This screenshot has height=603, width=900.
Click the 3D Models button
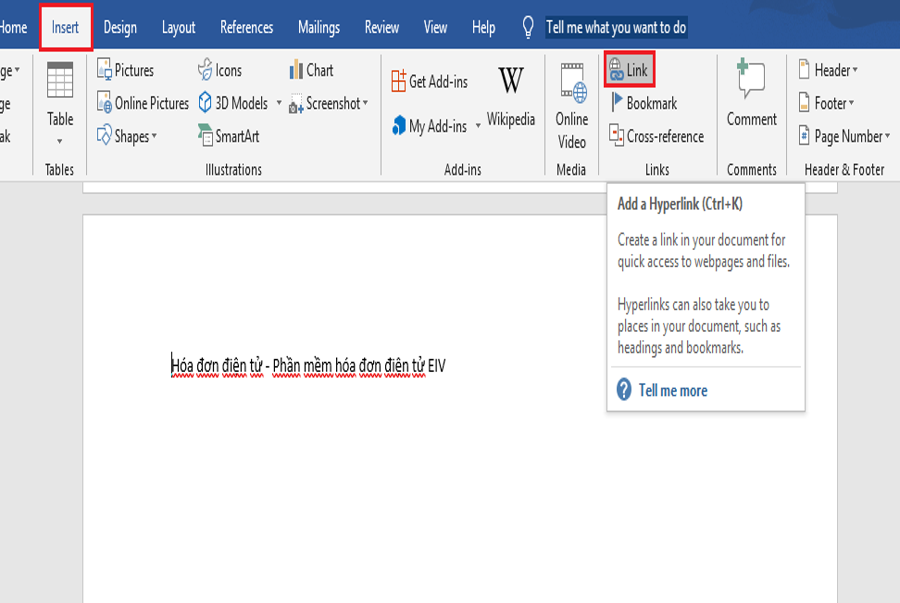pyautogui.click(x=234, y=103)
